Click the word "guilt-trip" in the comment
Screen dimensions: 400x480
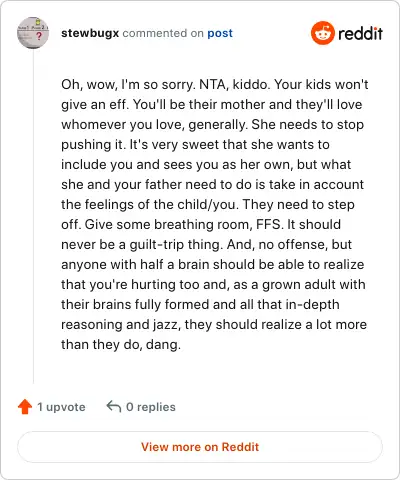point(157,245)
